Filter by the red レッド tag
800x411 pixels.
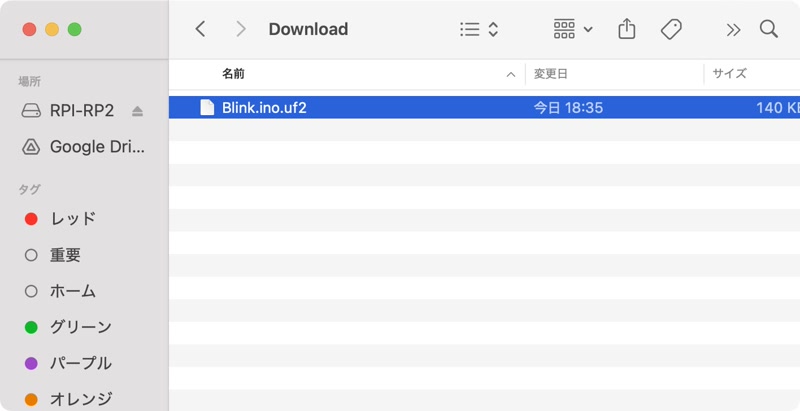tap(72, 219)
